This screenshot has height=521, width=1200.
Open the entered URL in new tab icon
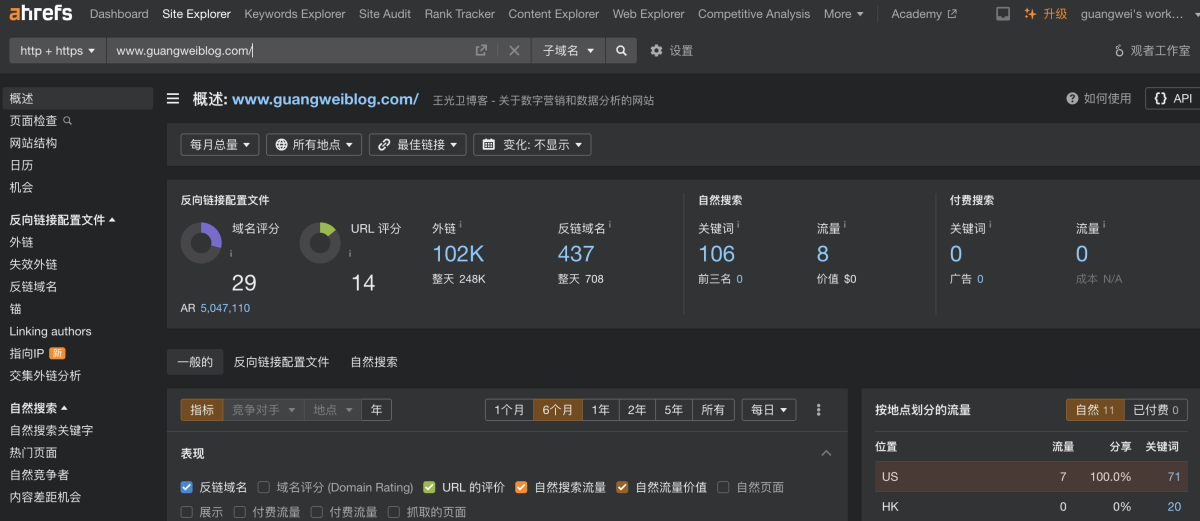(481, 50)
